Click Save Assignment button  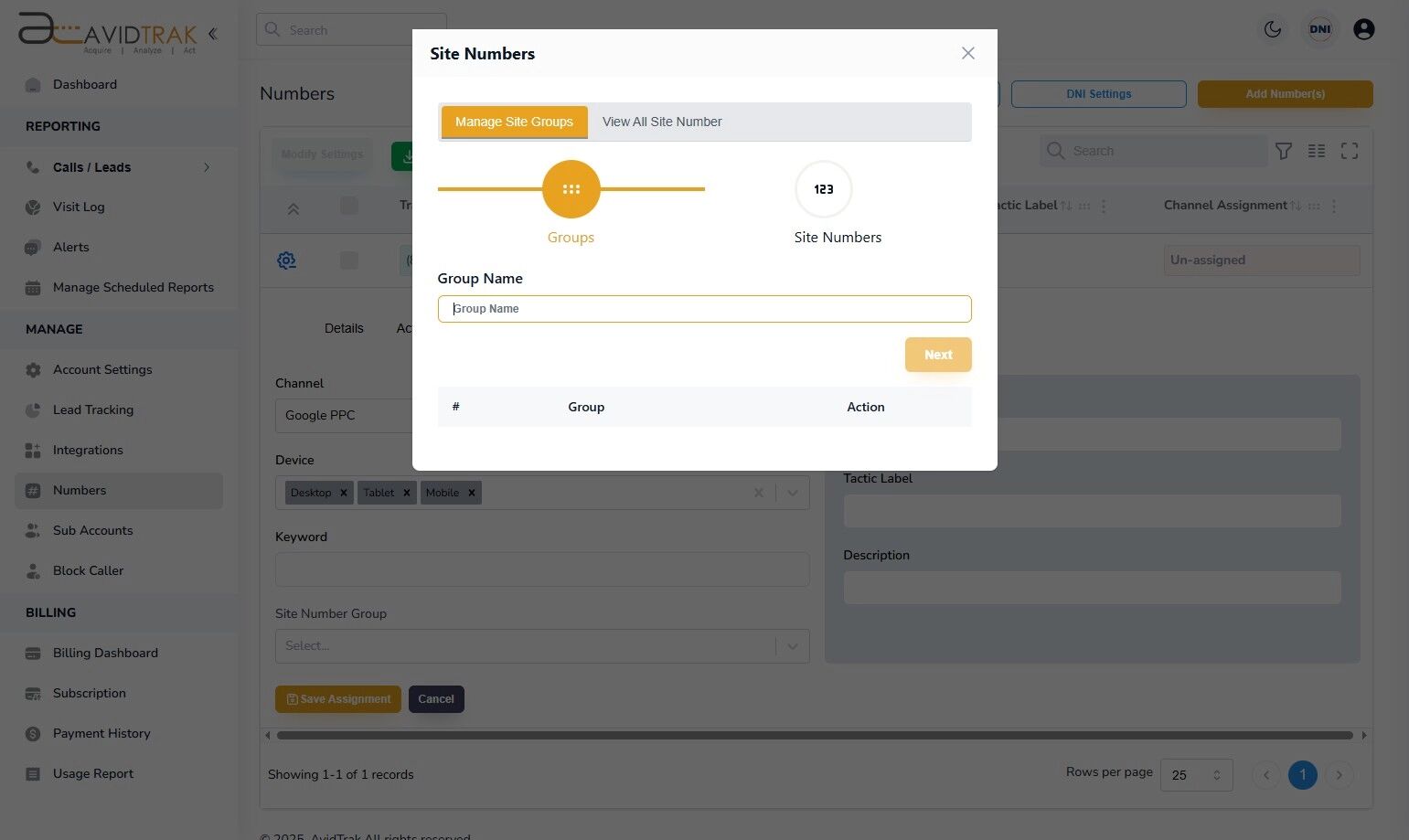(338, 699)
